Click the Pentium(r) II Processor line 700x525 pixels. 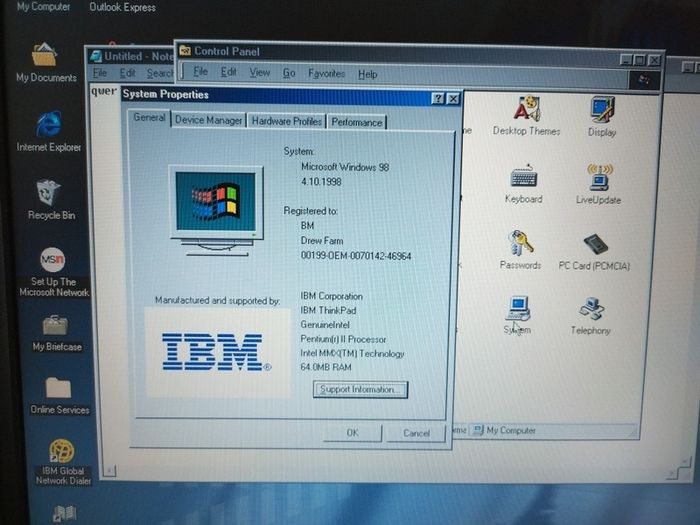(x=343, y=339)
